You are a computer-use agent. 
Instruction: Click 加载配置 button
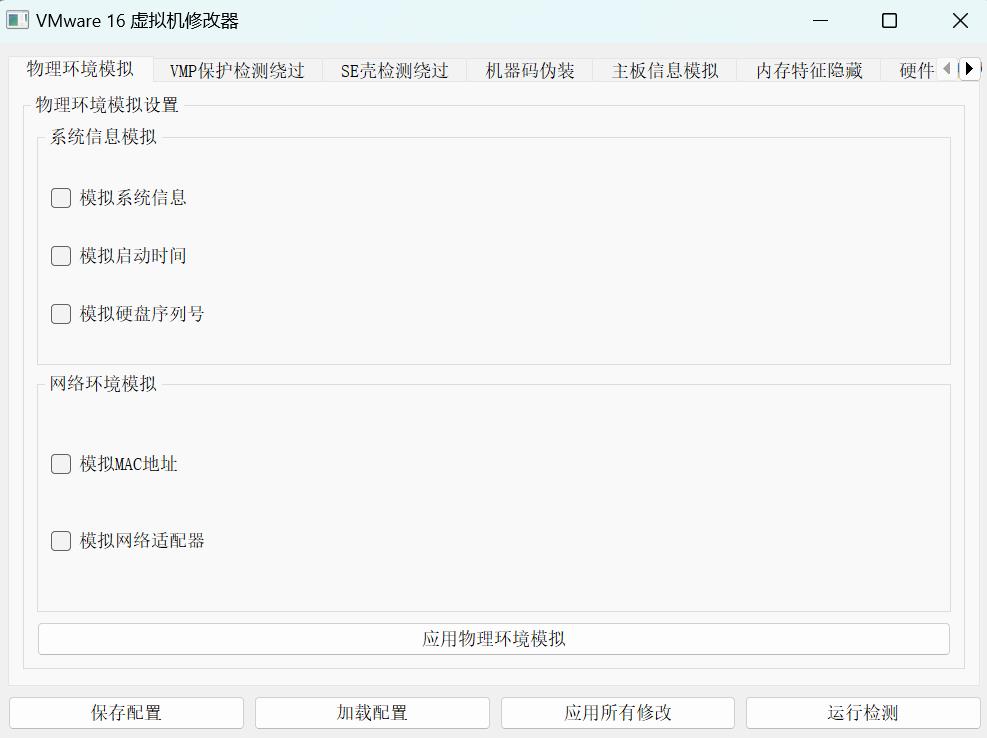(x=372, y=713)
